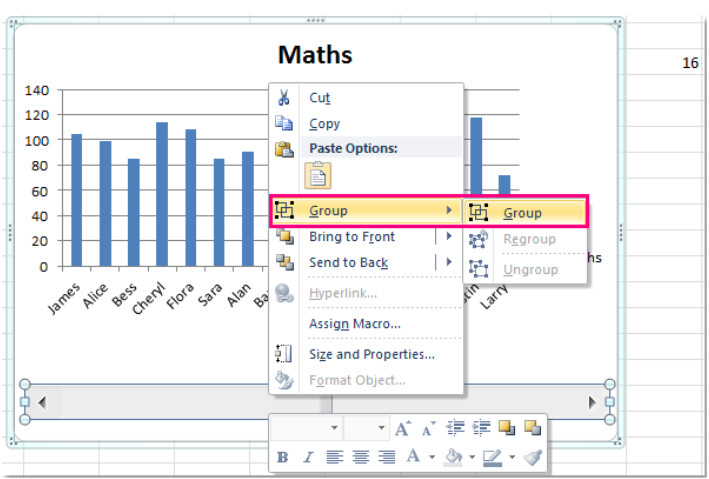709x479 pixels.
Task: Toggle Bold in the mini toolbar
Action: click(283, 457)
